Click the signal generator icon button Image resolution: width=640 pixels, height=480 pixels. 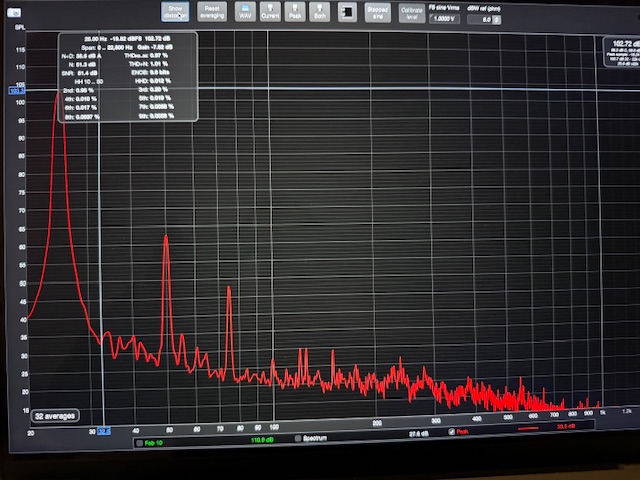345,12
